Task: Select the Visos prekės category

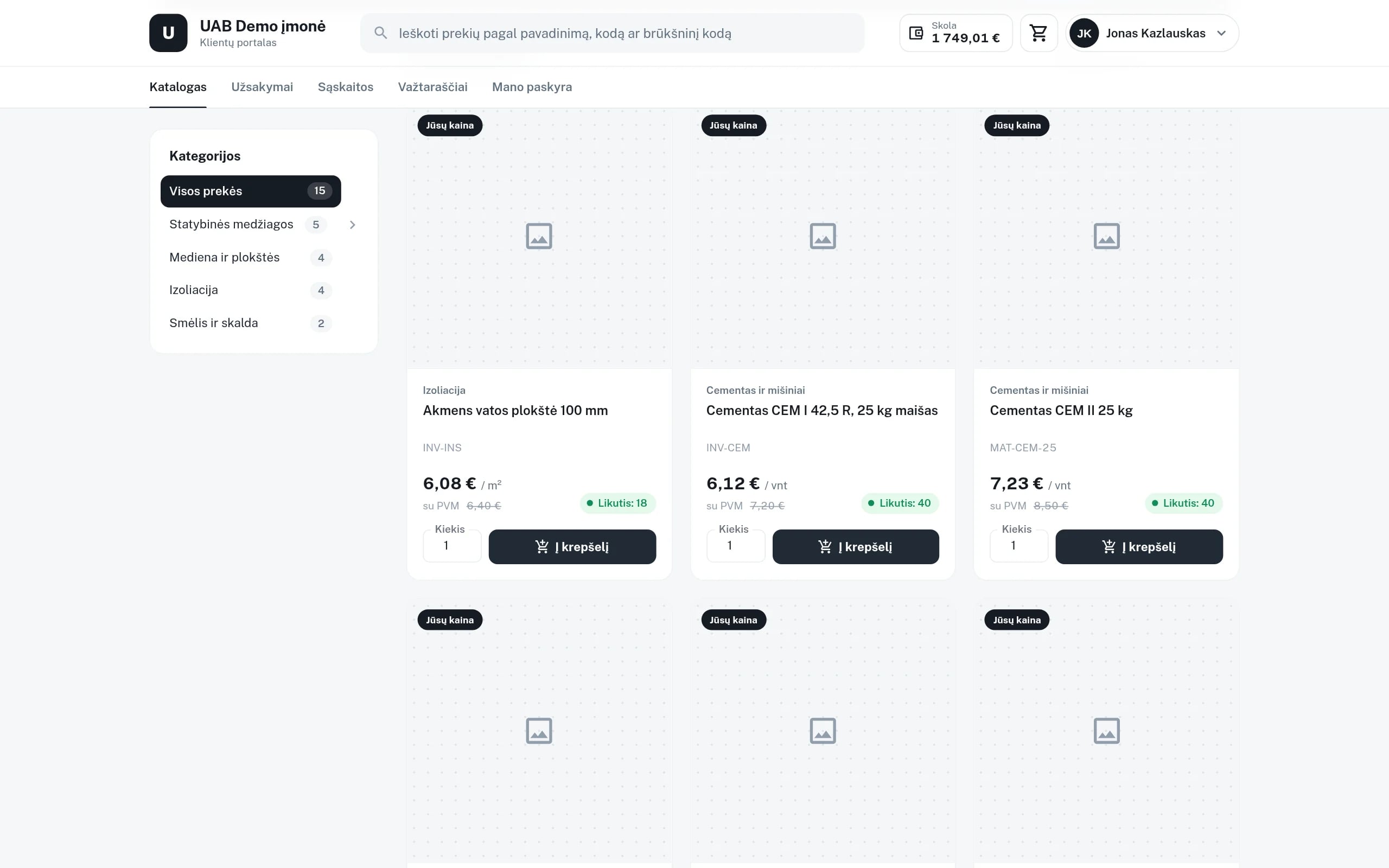Action: pyautogui.click(x=251, y=191)
